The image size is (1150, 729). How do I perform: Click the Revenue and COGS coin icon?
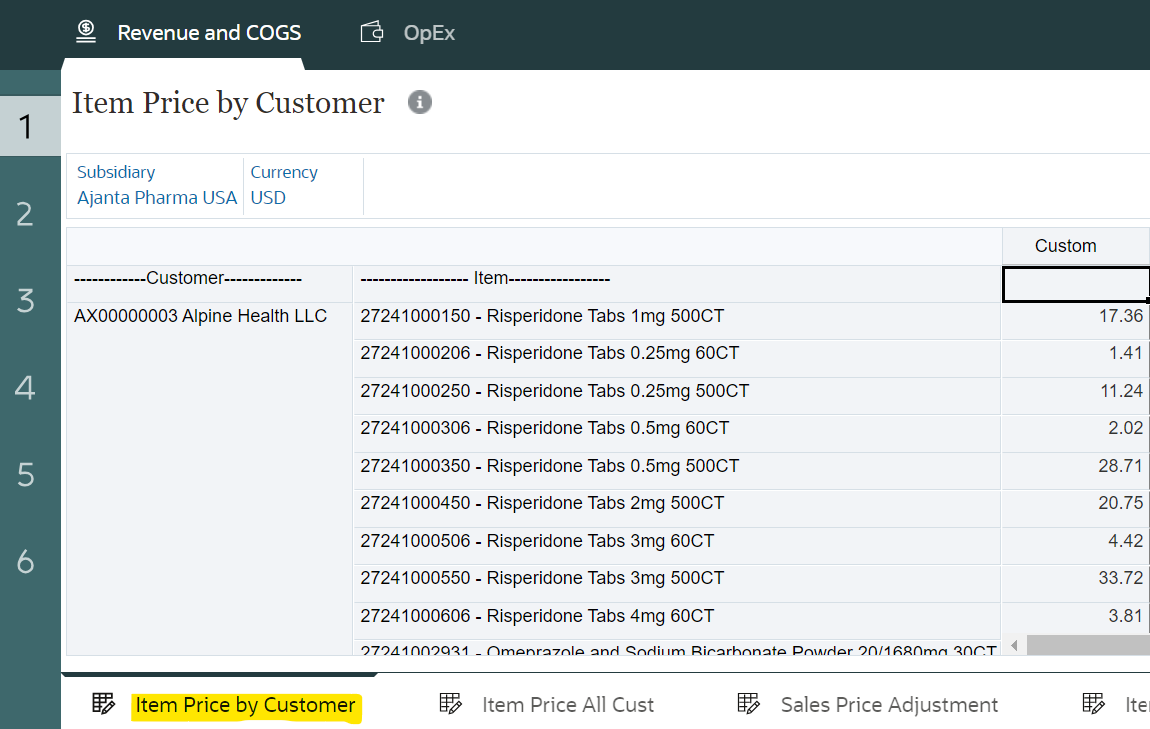point(86,32)
